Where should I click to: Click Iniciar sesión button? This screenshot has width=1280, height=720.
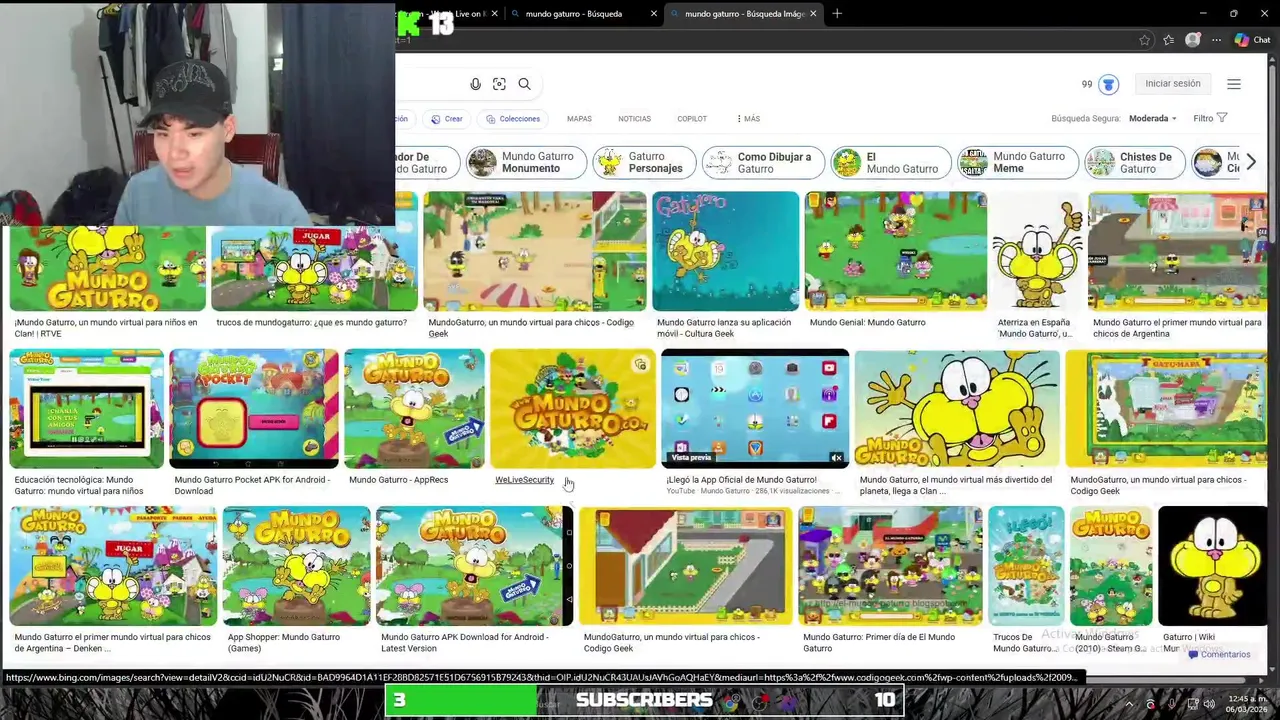pyautogui.click(x=1172, y=84)
